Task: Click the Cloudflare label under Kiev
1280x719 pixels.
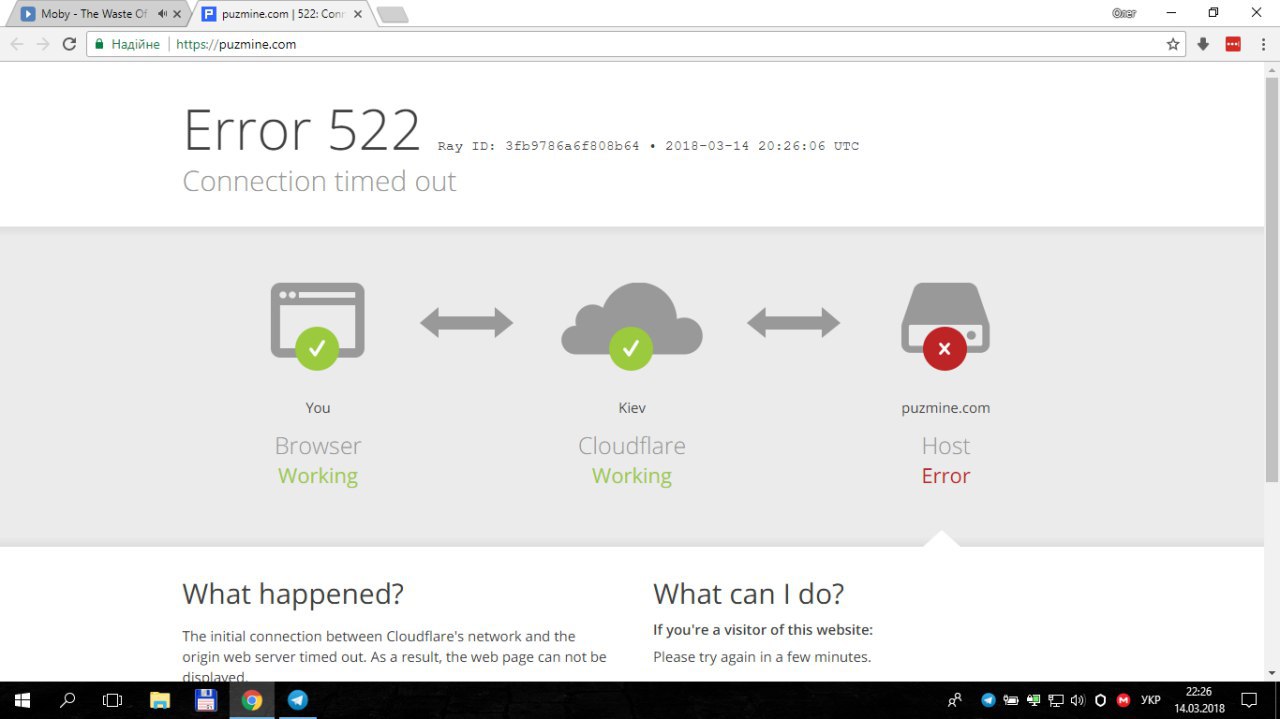Action: pos(632,446)
